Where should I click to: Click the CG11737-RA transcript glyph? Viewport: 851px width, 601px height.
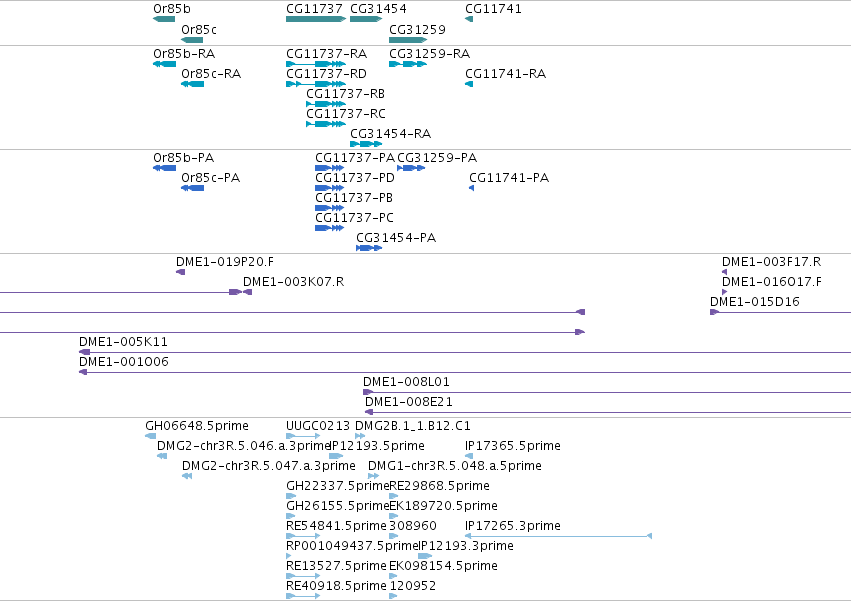click(x=316, y=64)
